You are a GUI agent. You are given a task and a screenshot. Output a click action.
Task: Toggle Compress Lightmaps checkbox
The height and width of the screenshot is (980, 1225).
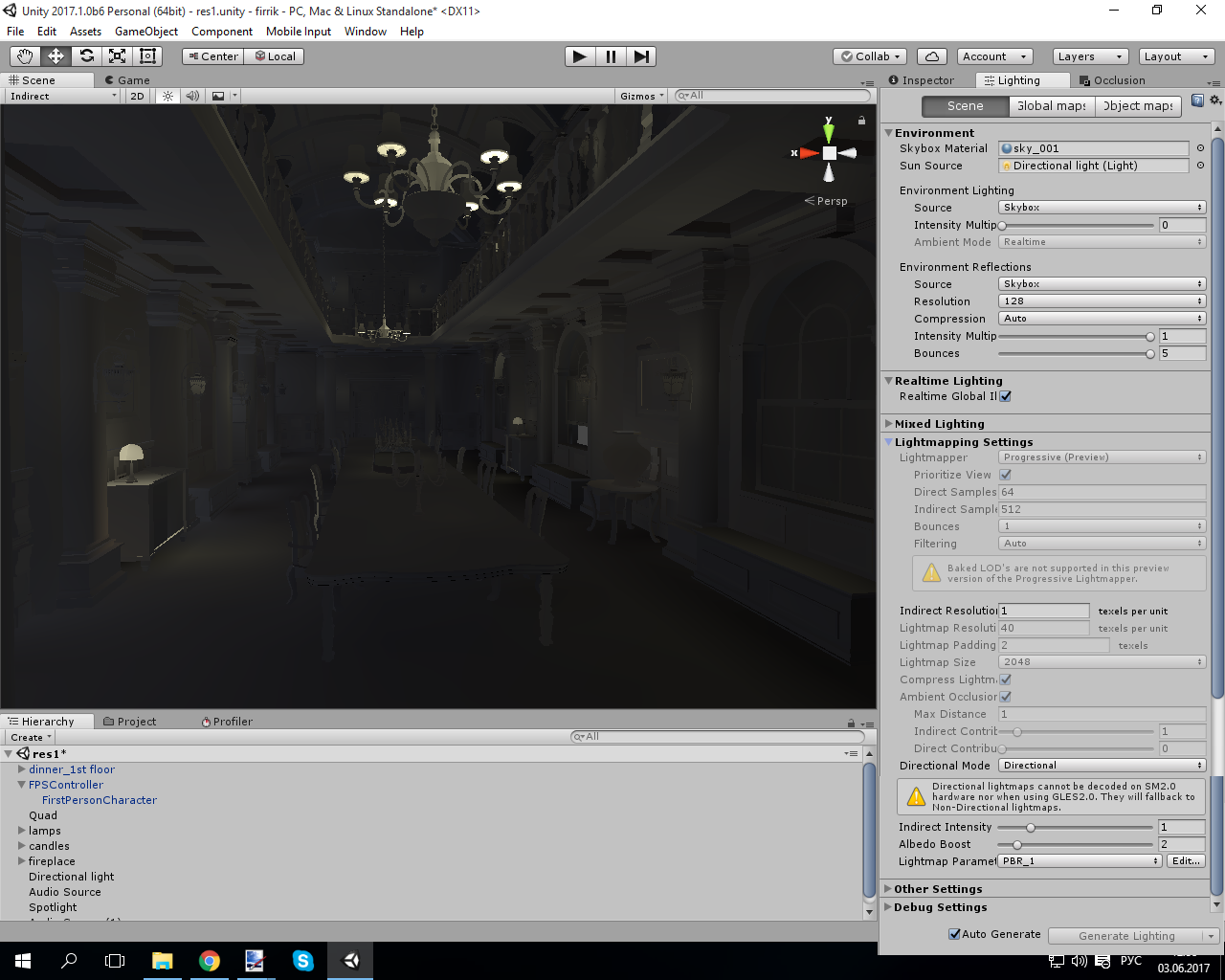click(x=1006, y=679)
